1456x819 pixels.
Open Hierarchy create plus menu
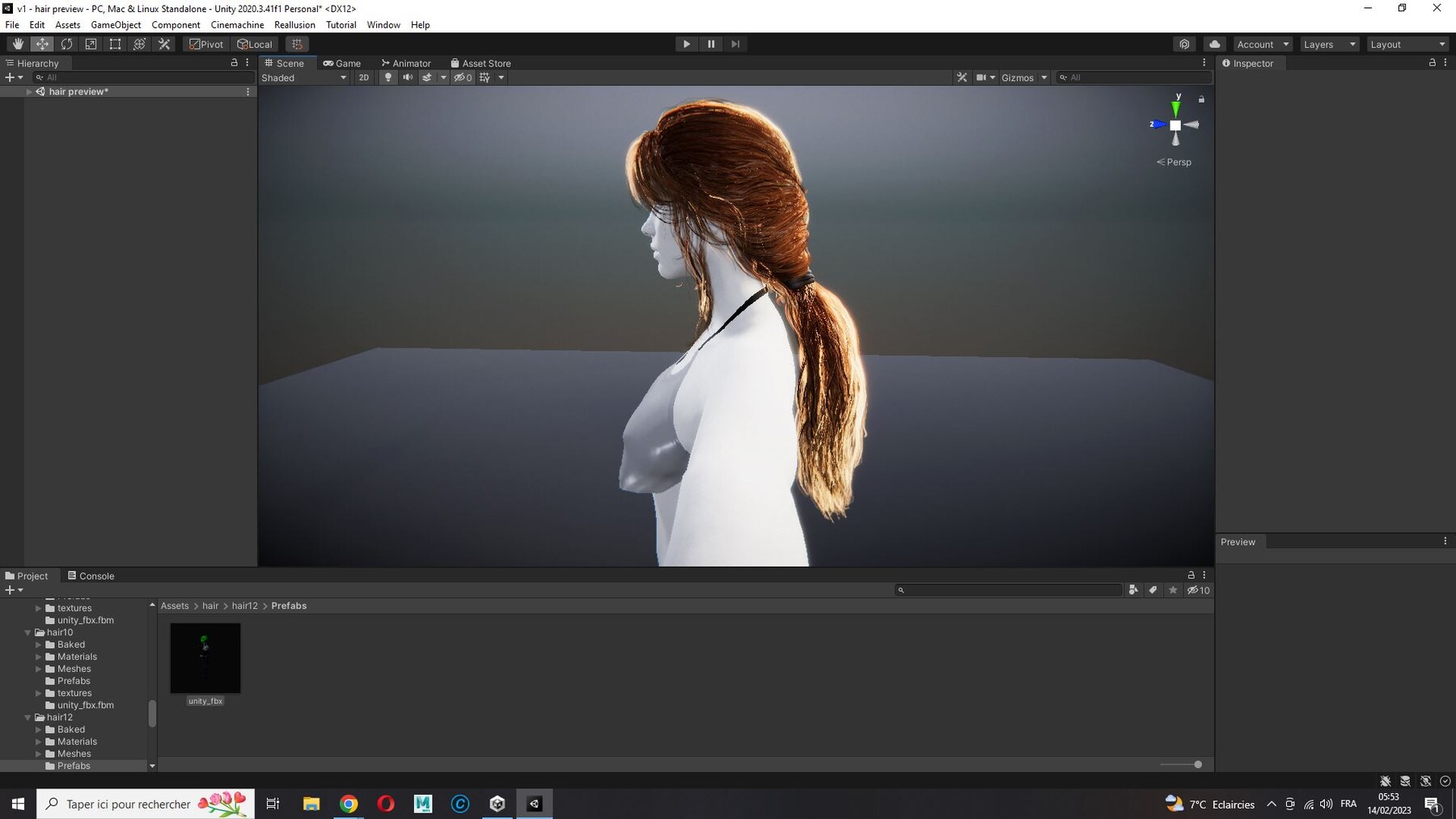pyautogui.click(x=14, y=78)
